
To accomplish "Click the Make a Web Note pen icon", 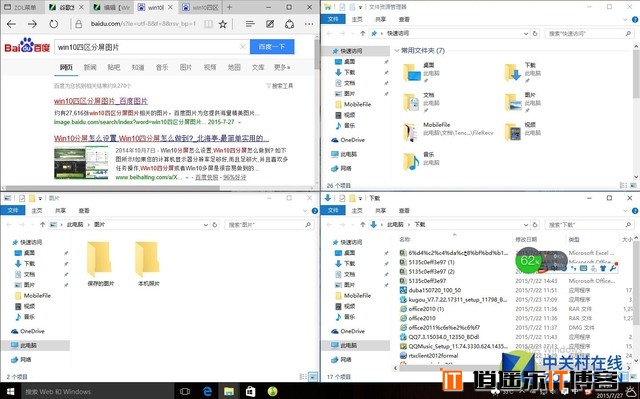I will [x=270, y=24].
